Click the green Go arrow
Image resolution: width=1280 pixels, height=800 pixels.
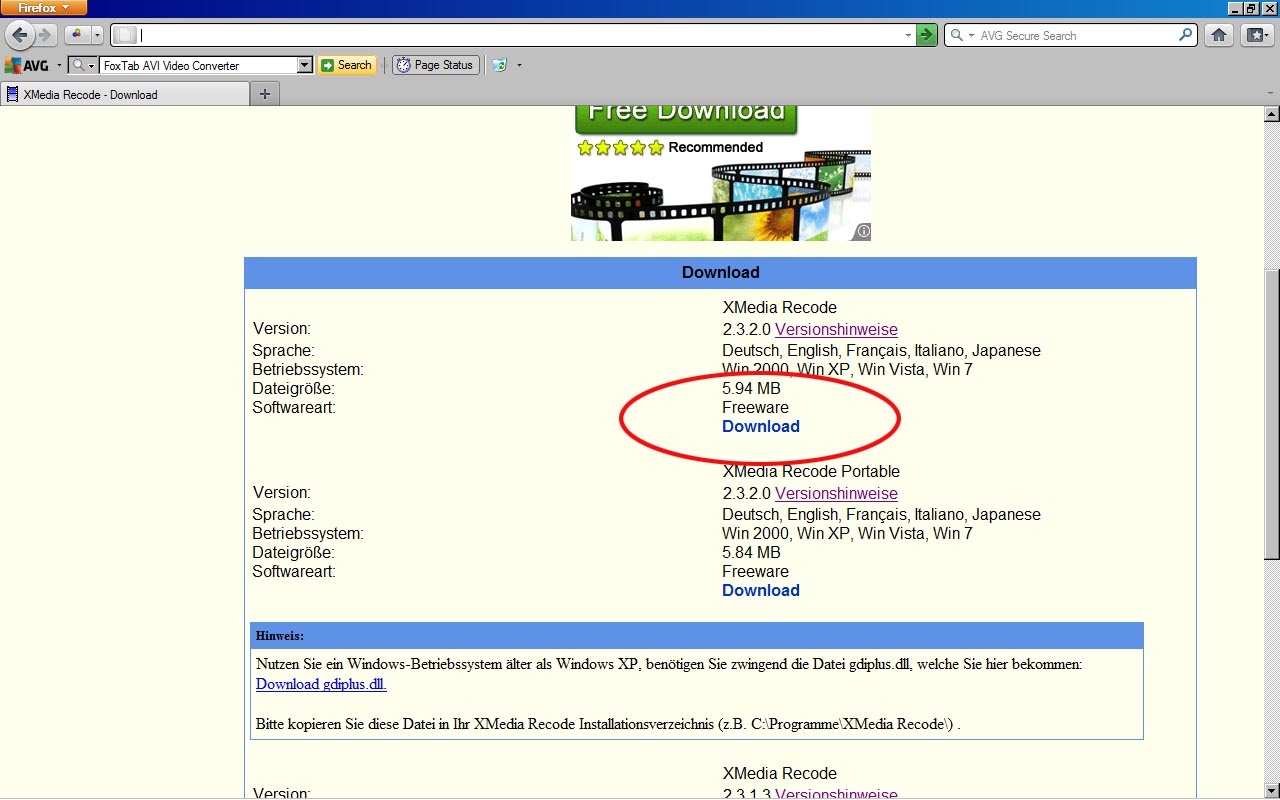927,35
